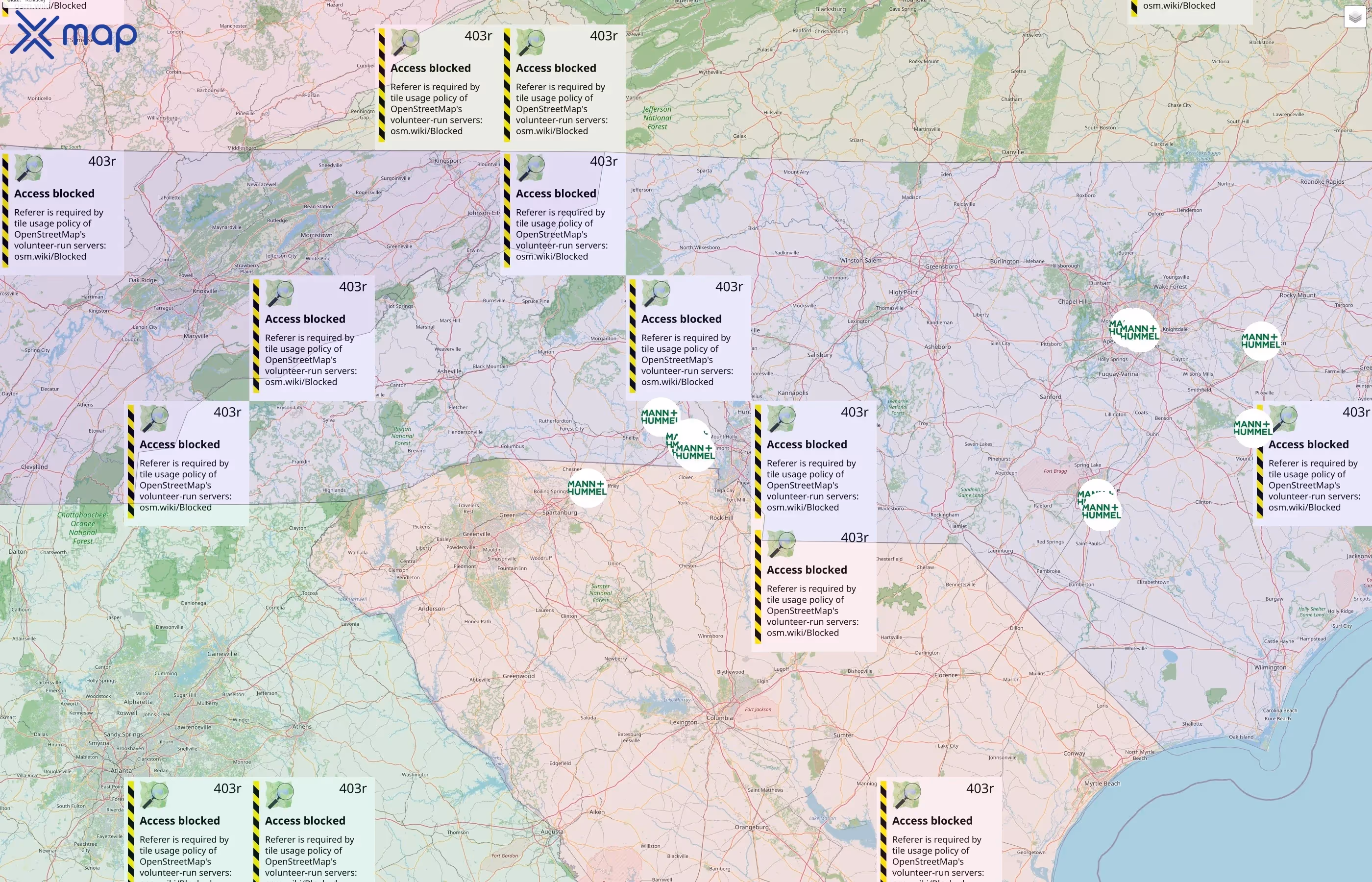
Task: Click the Chattahoochee-Oconee National Forest label
Action: point(82,528)
